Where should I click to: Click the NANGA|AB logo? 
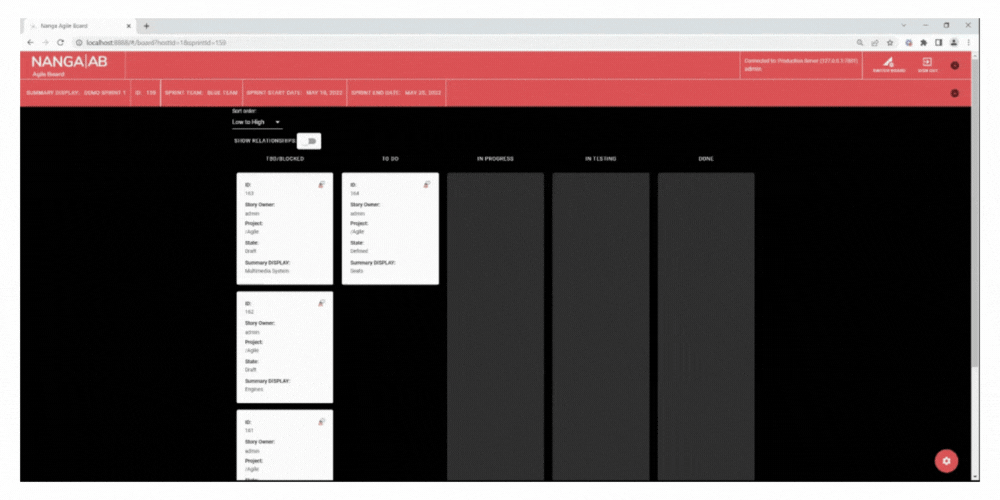tap(69, 63)
